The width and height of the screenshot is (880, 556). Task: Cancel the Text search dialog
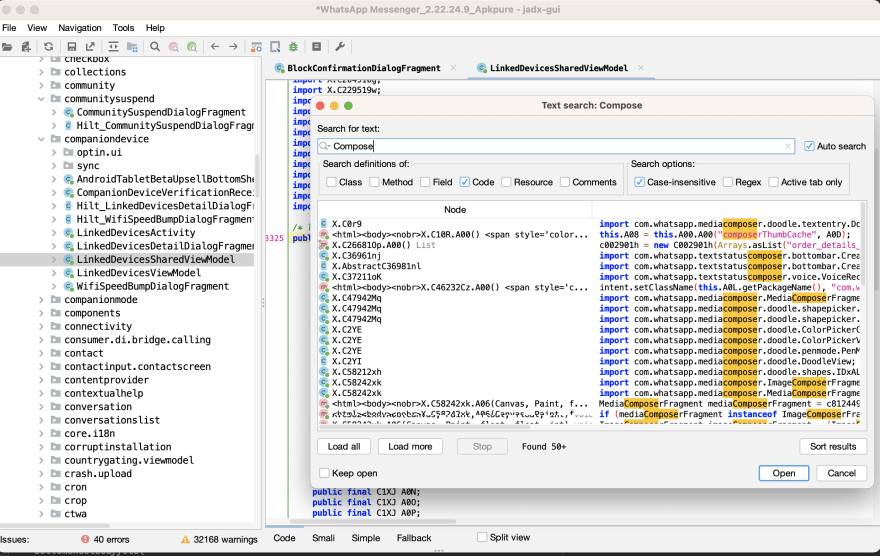[841, 473]
